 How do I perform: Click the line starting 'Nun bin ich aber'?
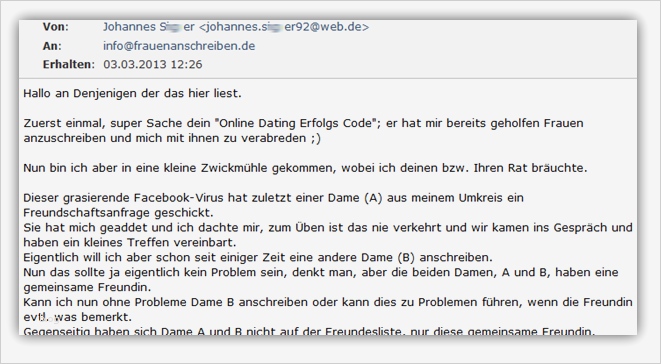[x=305, y=168]
